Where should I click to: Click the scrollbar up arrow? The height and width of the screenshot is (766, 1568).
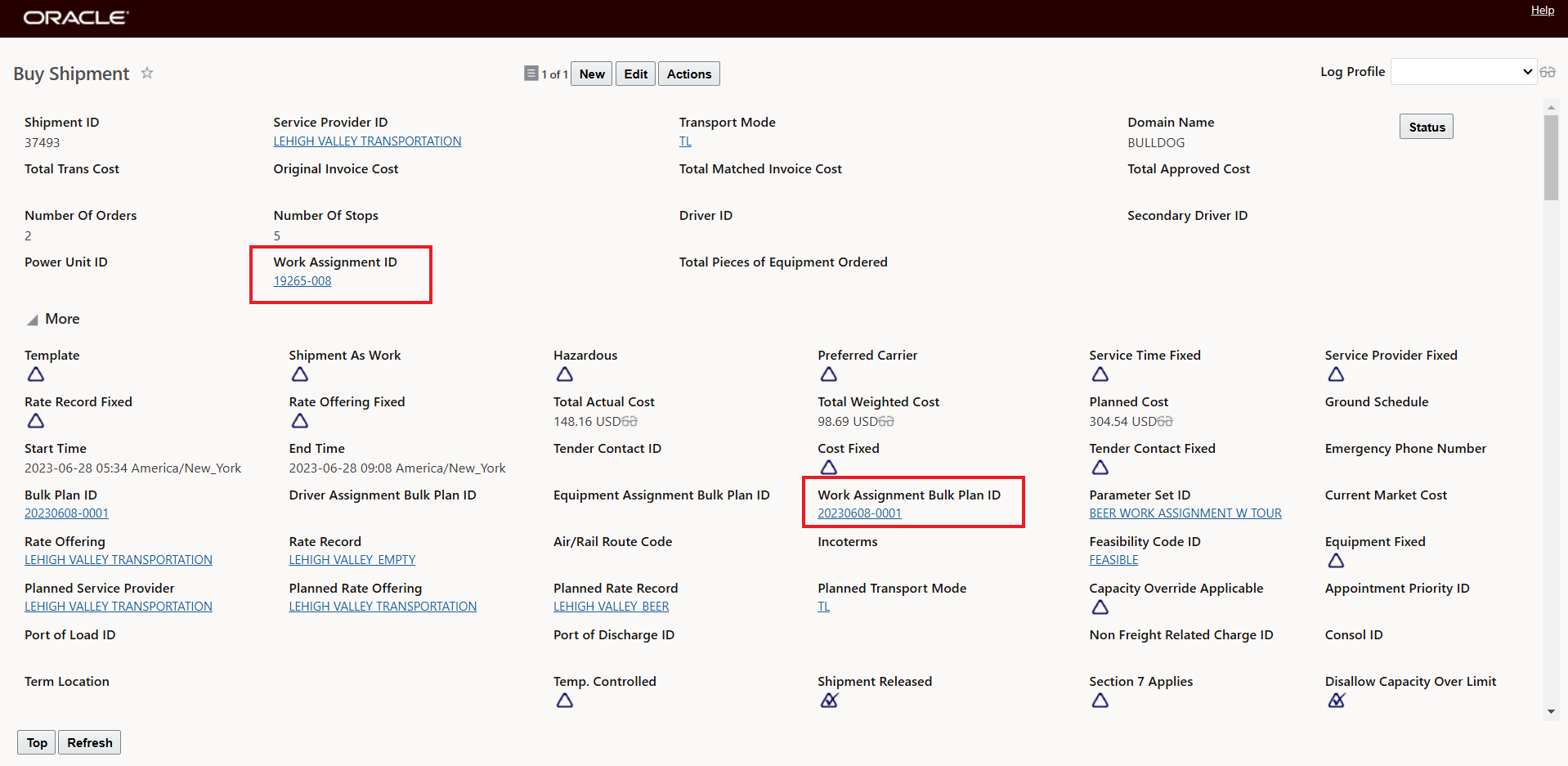pos(1551,107)
